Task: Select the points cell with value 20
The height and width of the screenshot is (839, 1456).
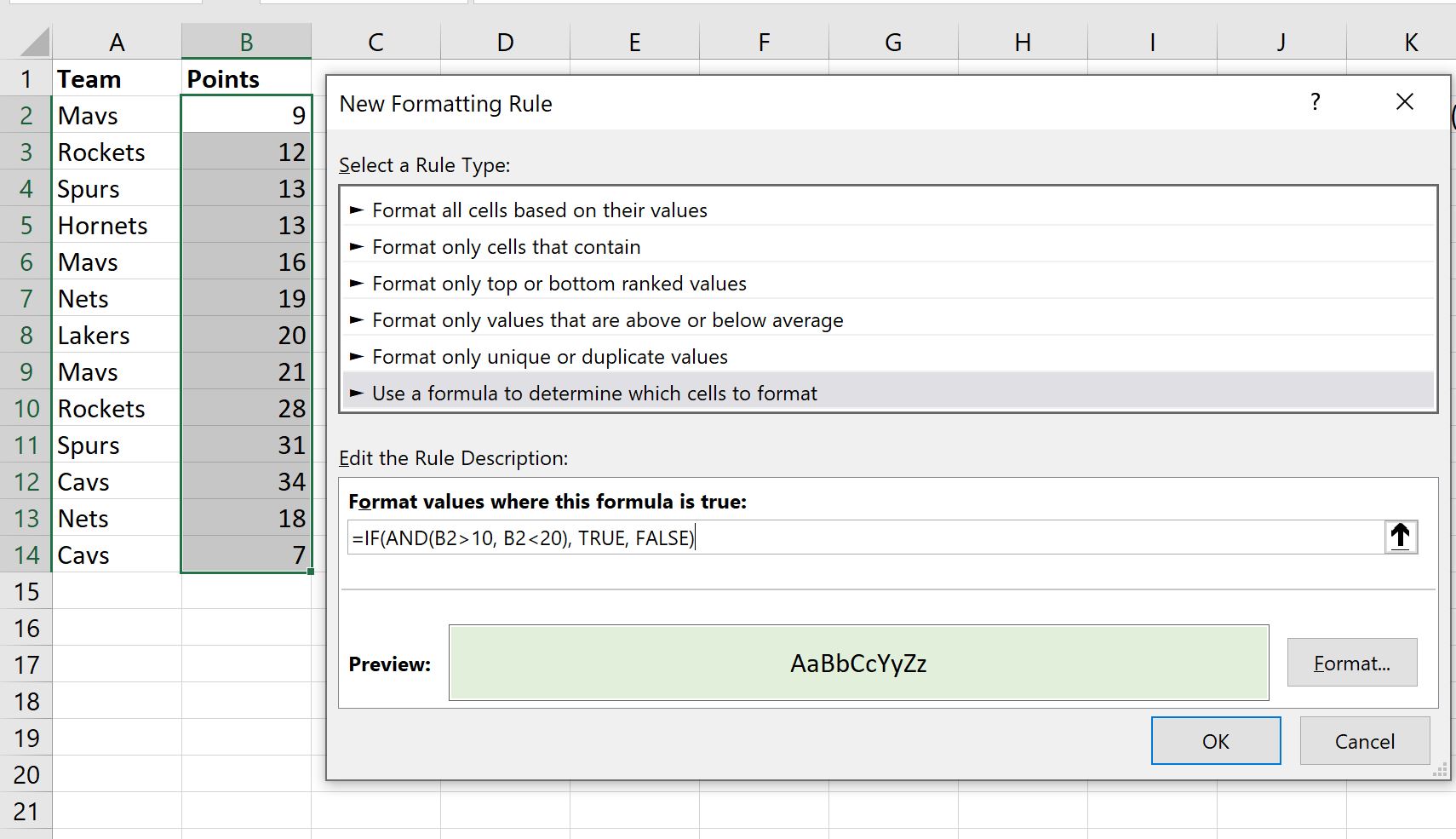Action: click(x=246, y=335)
